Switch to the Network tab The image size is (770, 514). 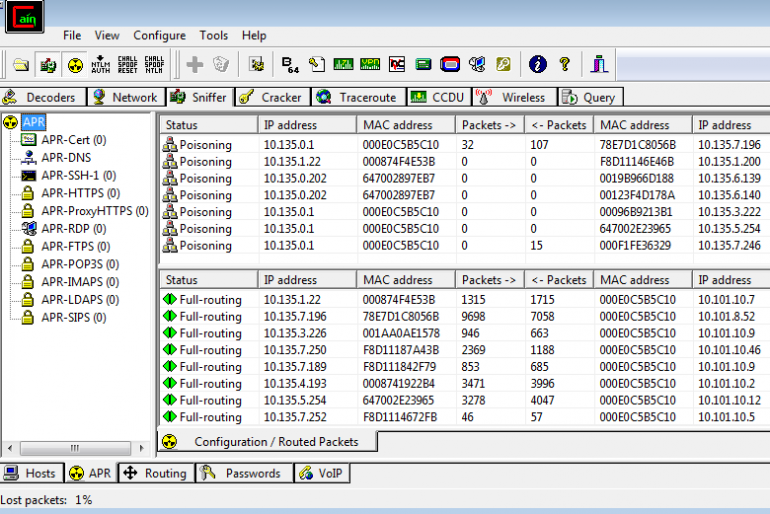[126, 97]
